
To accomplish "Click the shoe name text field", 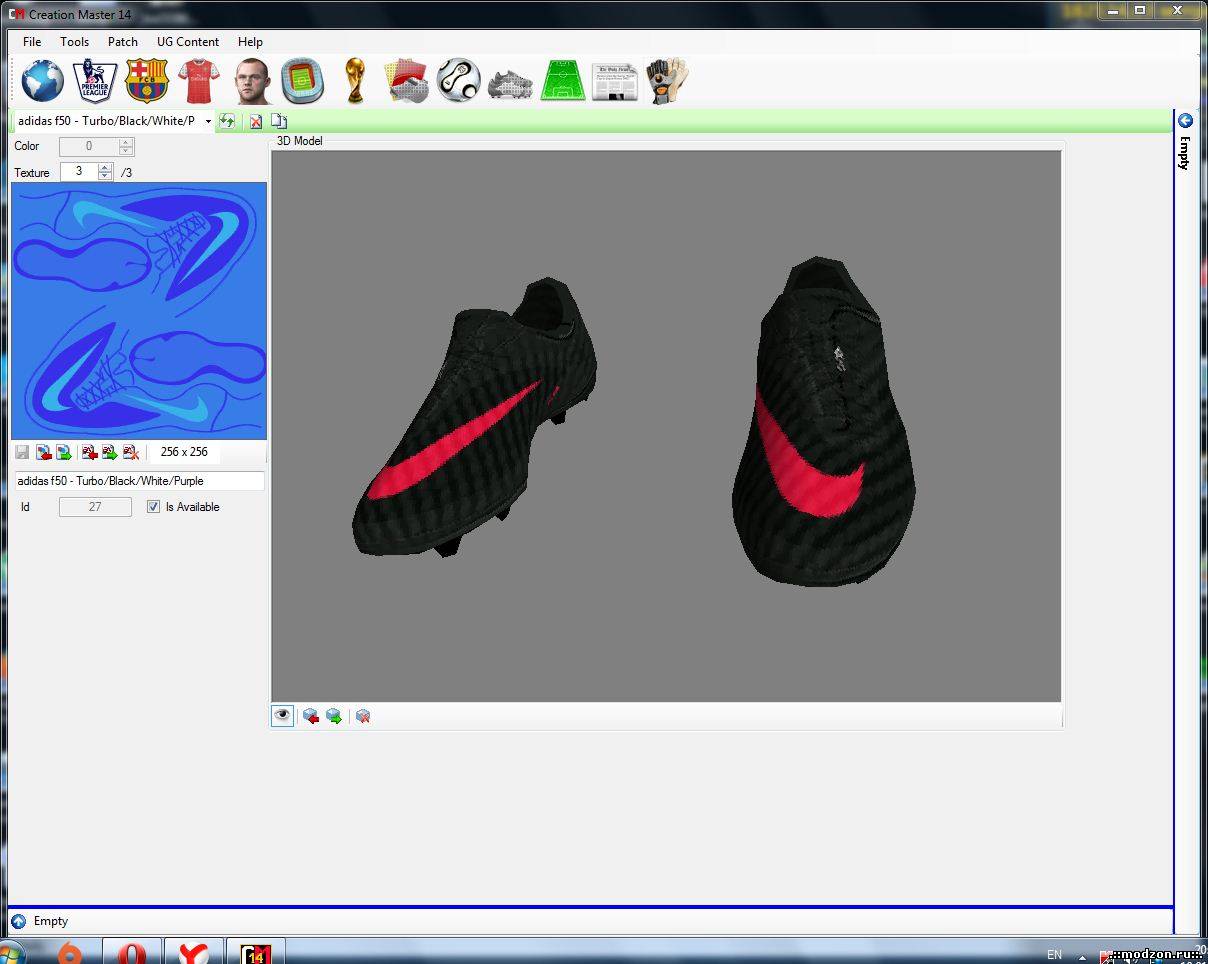I will [140, 481].
